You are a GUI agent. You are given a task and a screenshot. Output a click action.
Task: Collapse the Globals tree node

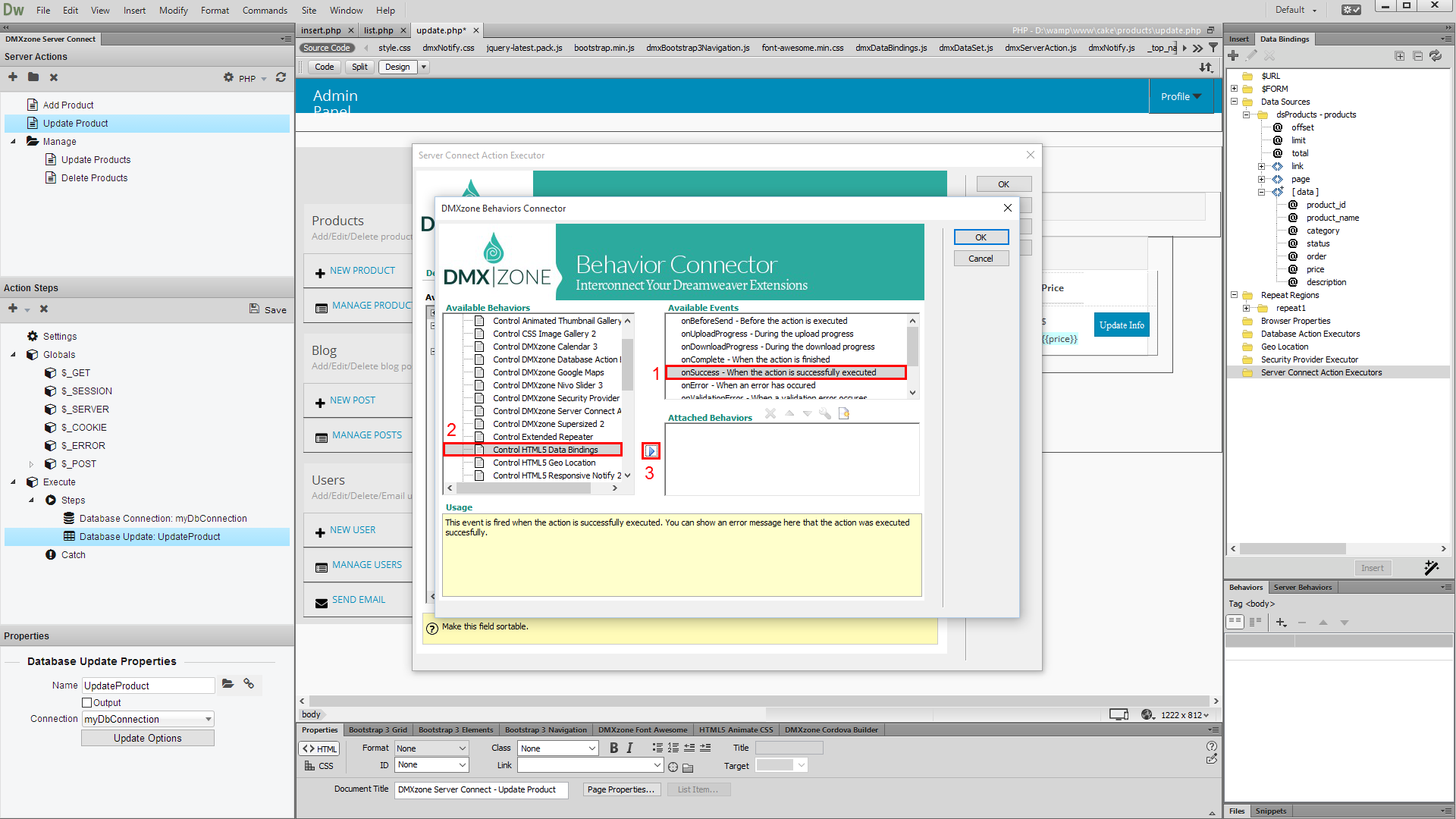13,355
